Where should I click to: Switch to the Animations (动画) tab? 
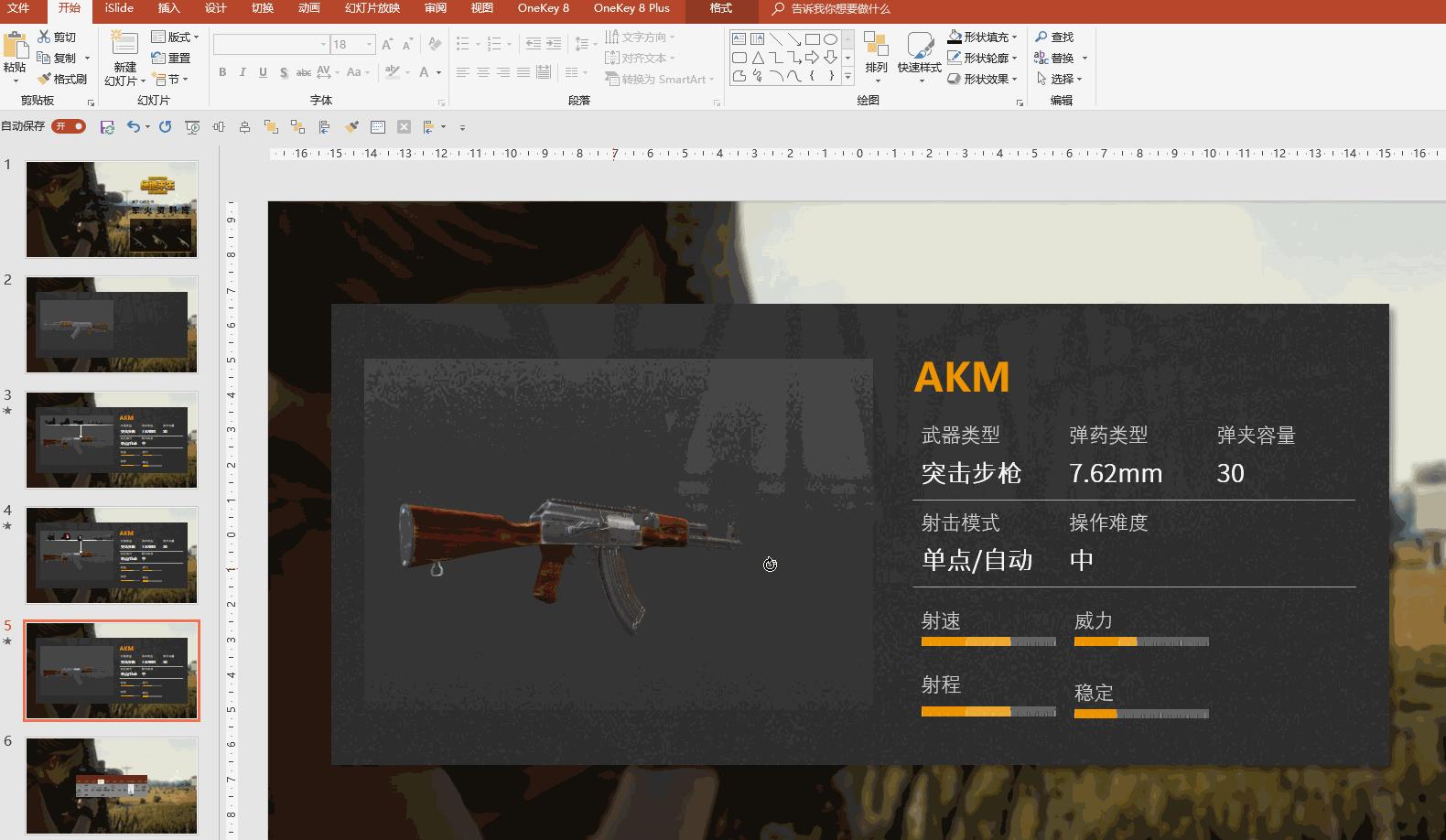tap(308, 8)
